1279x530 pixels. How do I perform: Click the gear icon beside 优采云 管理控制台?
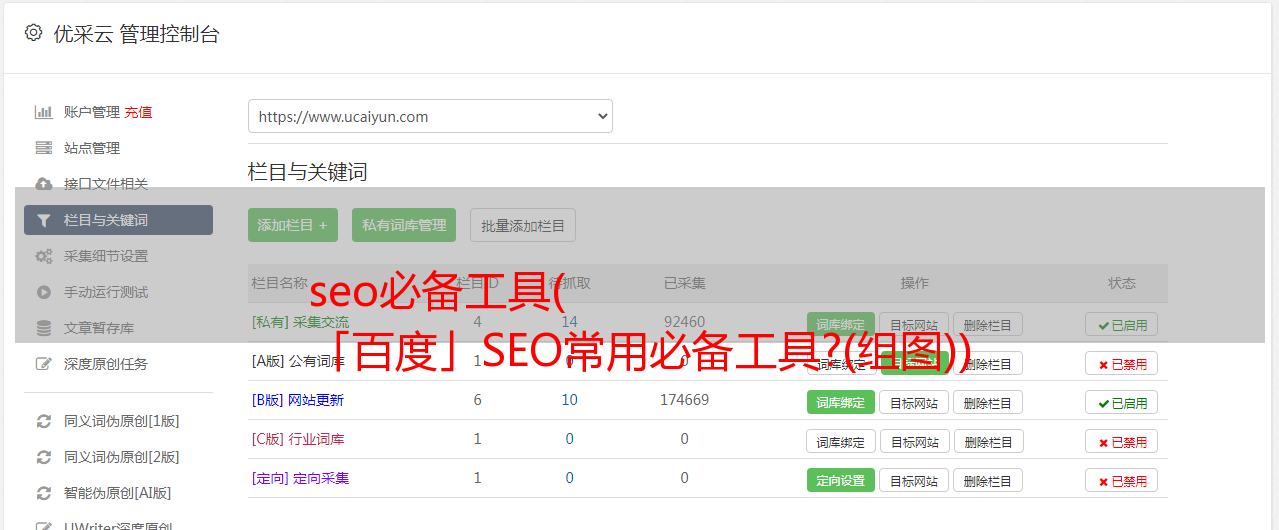[x=33, y=33]
